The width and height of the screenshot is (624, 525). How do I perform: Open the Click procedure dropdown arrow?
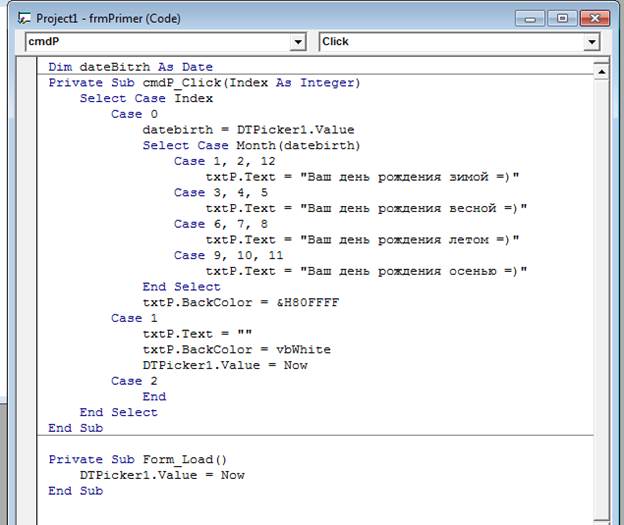point(591,42)
